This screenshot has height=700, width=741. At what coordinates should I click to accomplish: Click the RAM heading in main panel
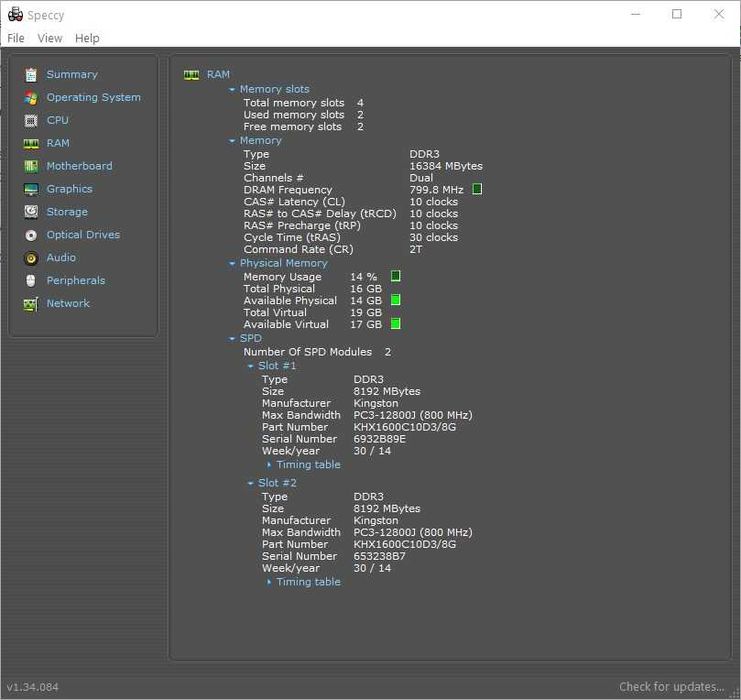(218, 75)
